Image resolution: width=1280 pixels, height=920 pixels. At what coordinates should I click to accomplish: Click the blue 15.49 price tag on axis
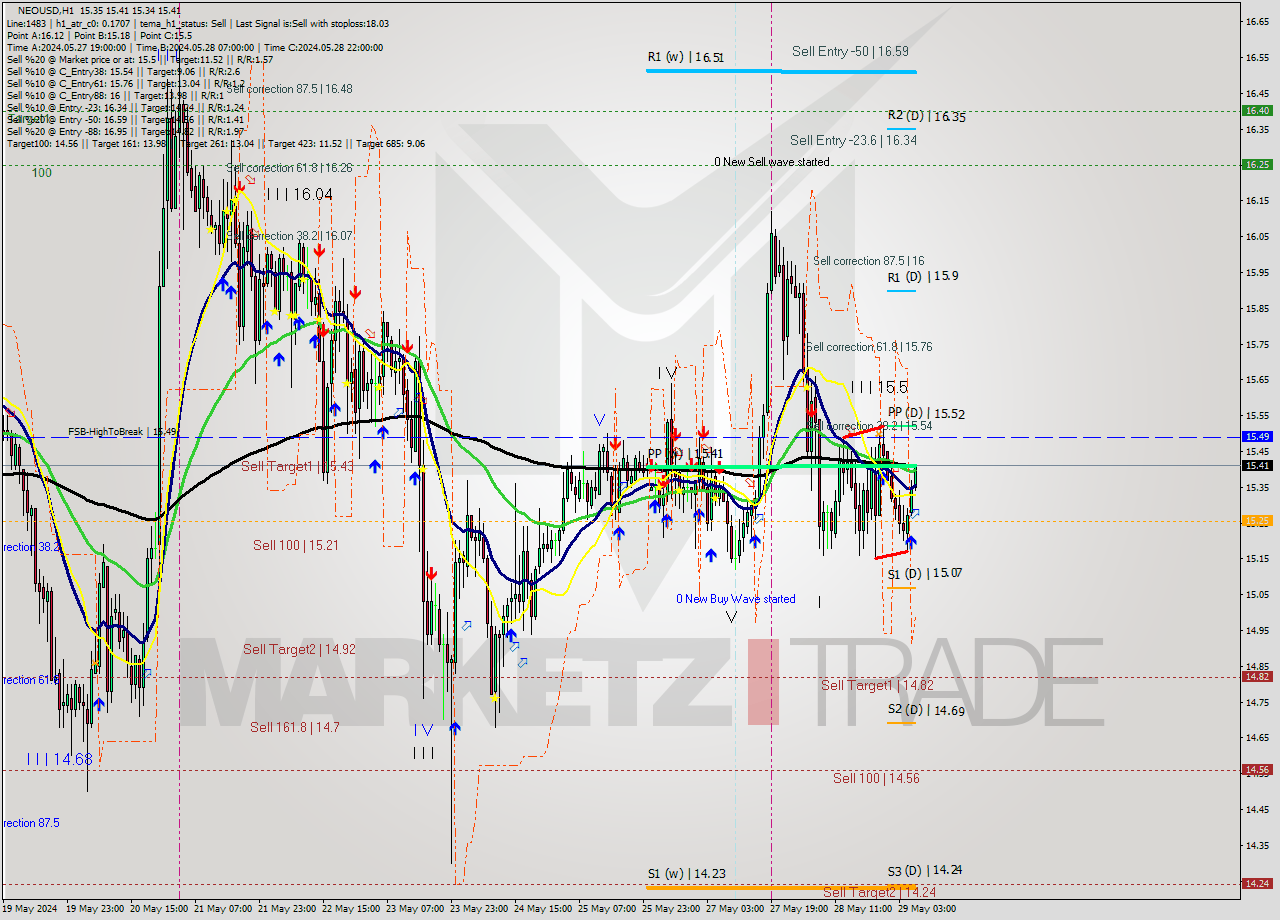1257,437
